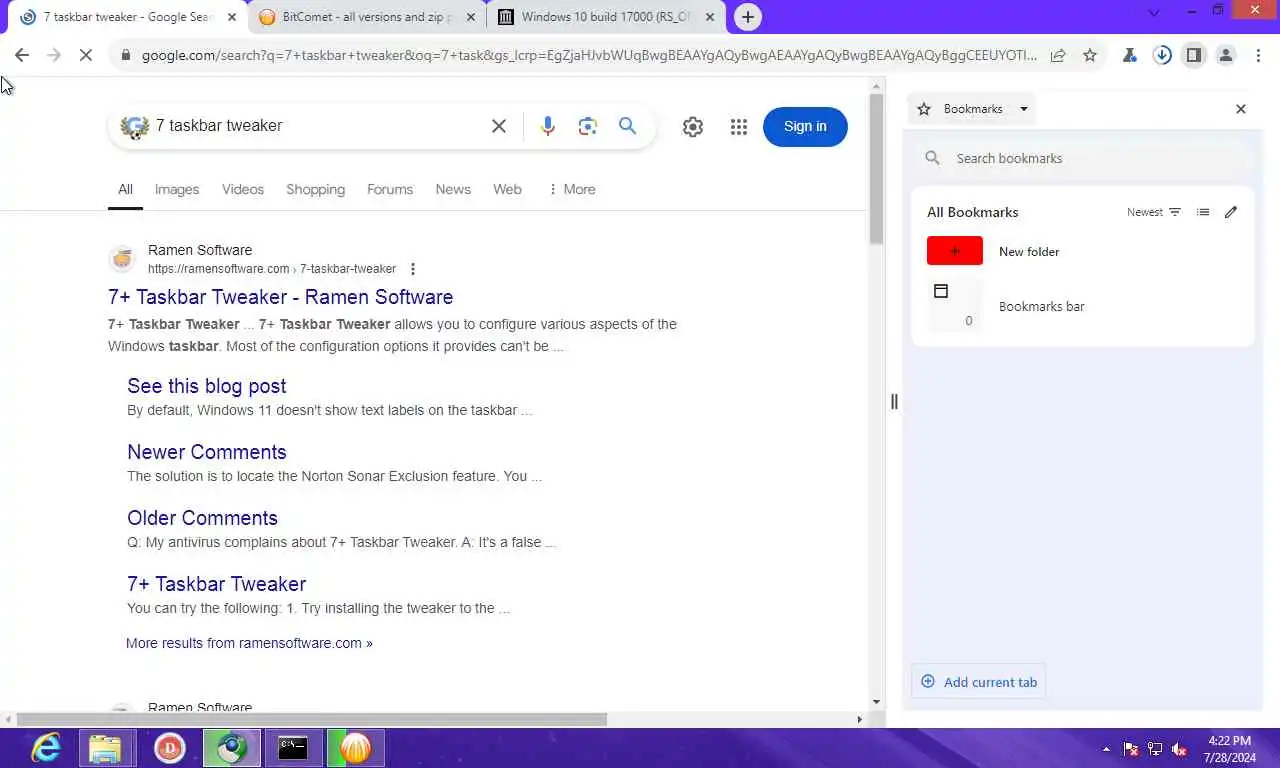Stop loading the current page
The height and width of the screenshot is (768, 1280).
(86, 56)
